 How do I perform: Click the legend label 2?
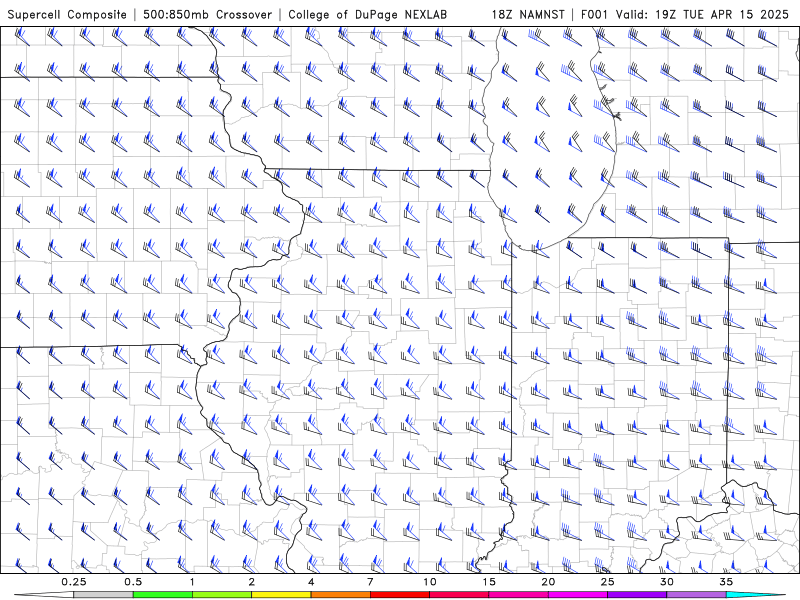[252, 582]
